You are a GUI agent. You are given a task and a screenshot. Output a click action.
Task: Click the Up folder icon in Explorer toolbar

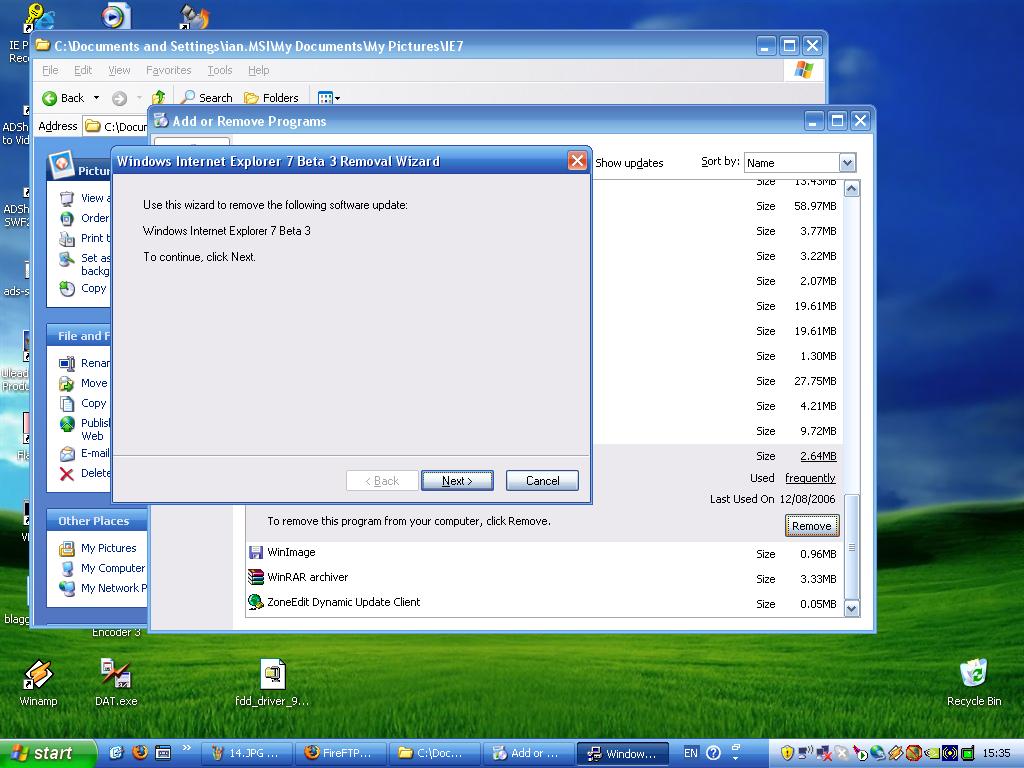click(157, 98)
